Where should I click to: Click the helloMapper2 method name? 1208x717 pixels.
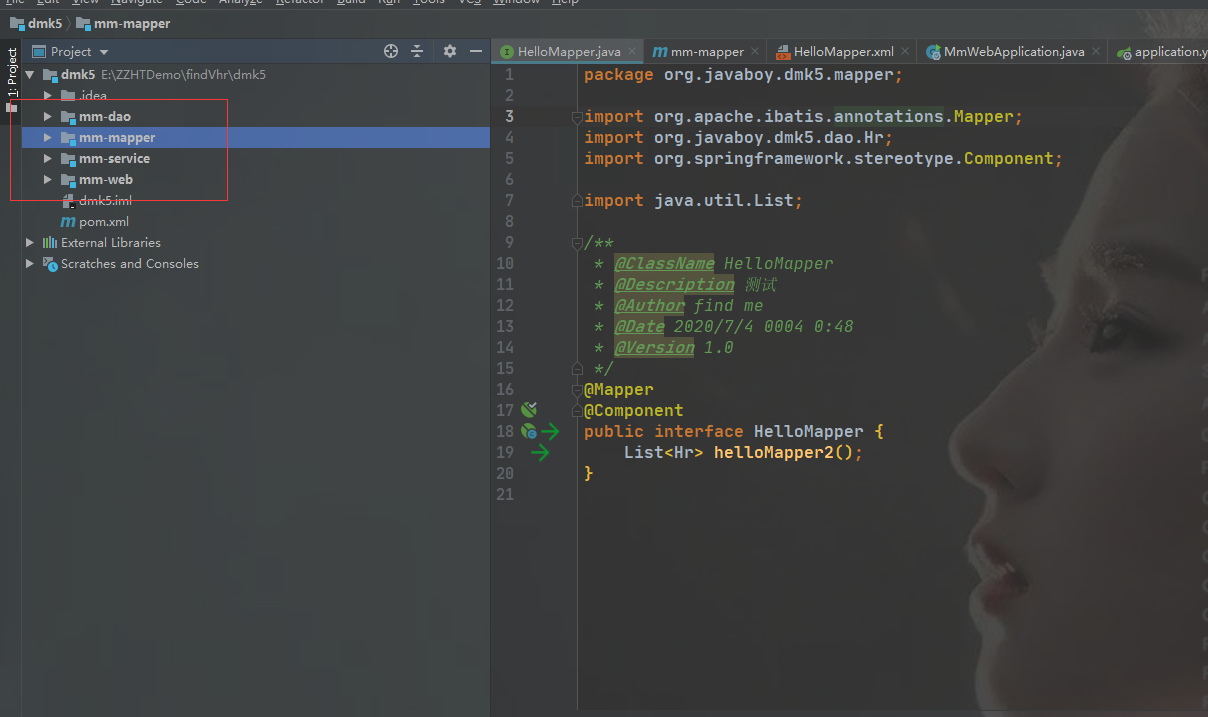(x=773, y=453)
